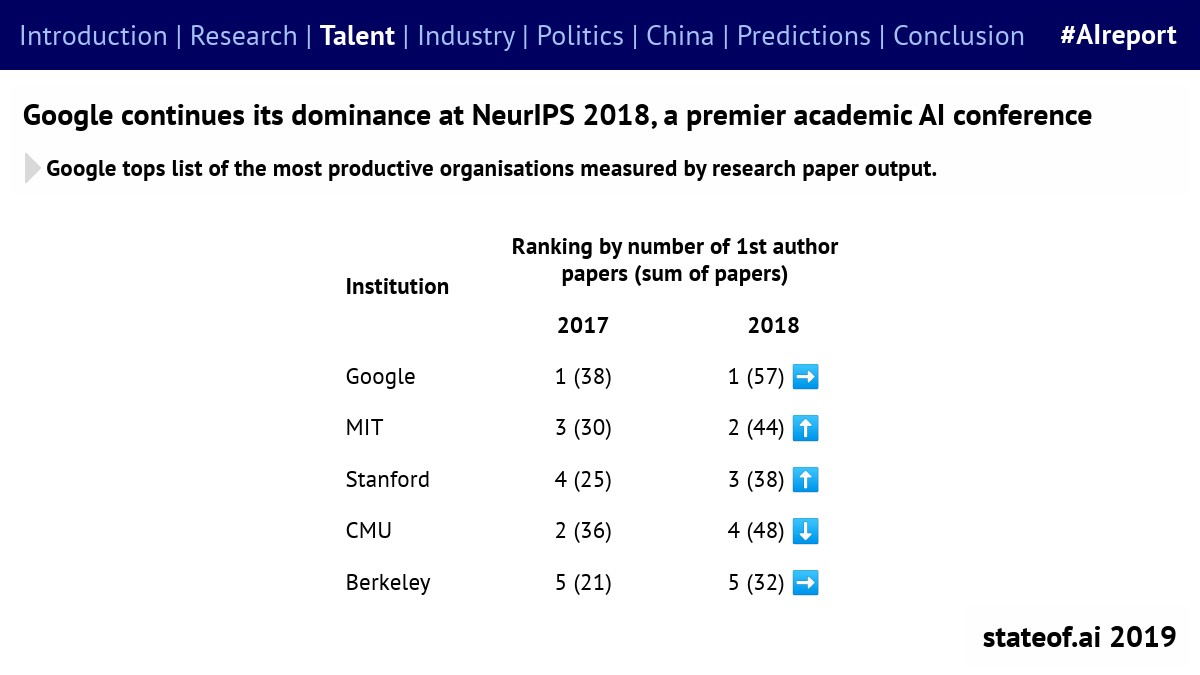Click the right arrow icon beside Google 2018
Image resolution: width=1200 pixels, height=675 pixels.
pos(805,377)
